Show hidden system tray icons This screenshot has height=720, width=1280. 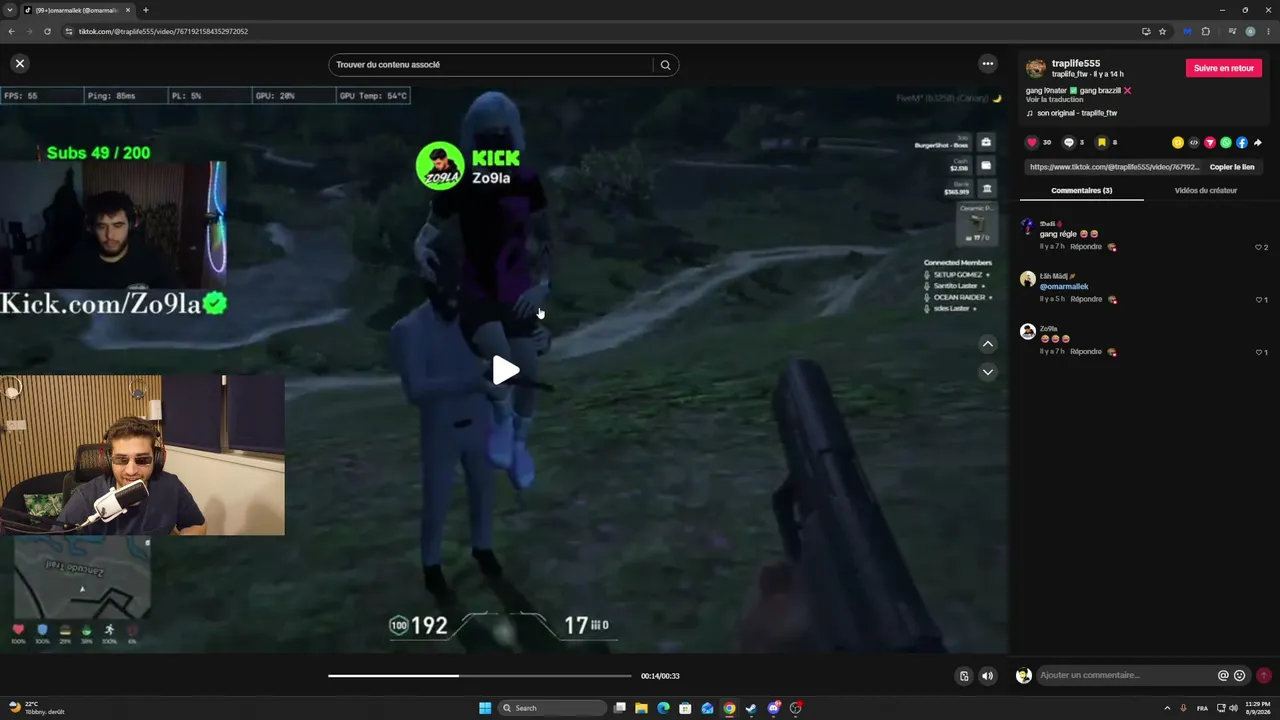[1167, 708]
